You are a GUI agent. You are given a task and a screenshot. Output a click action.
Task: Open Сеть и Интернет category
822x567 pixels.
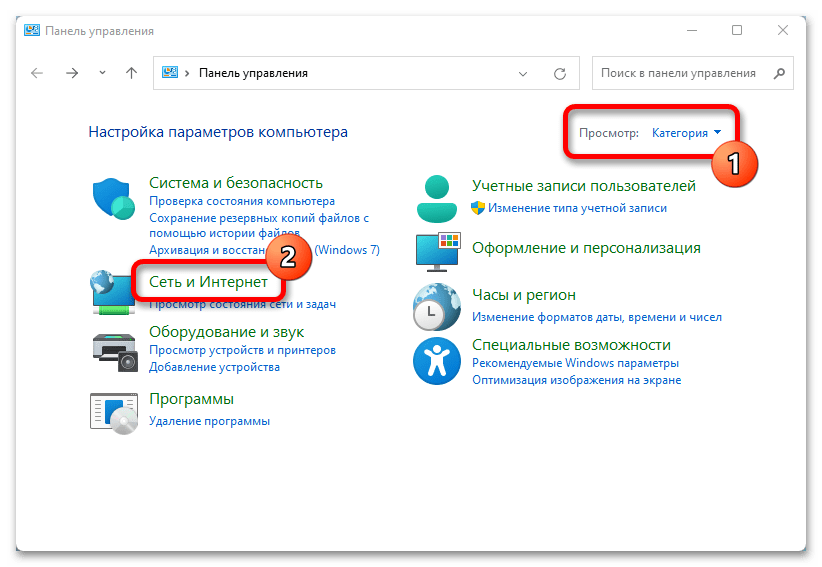click(x=208, y=282)
